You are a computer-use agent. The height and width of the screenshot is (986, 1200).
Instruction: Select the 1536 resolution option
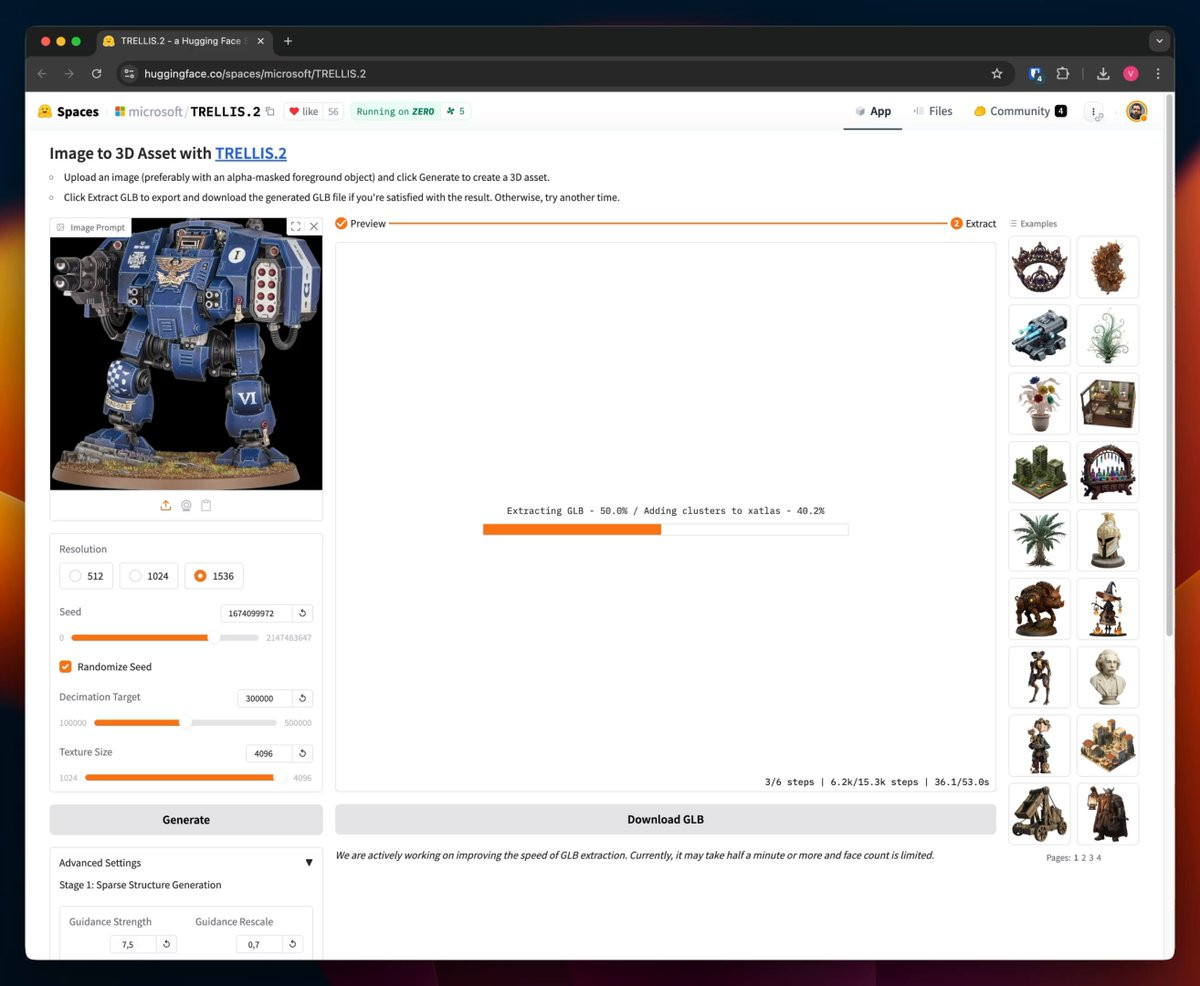click(x=214, y=576)
